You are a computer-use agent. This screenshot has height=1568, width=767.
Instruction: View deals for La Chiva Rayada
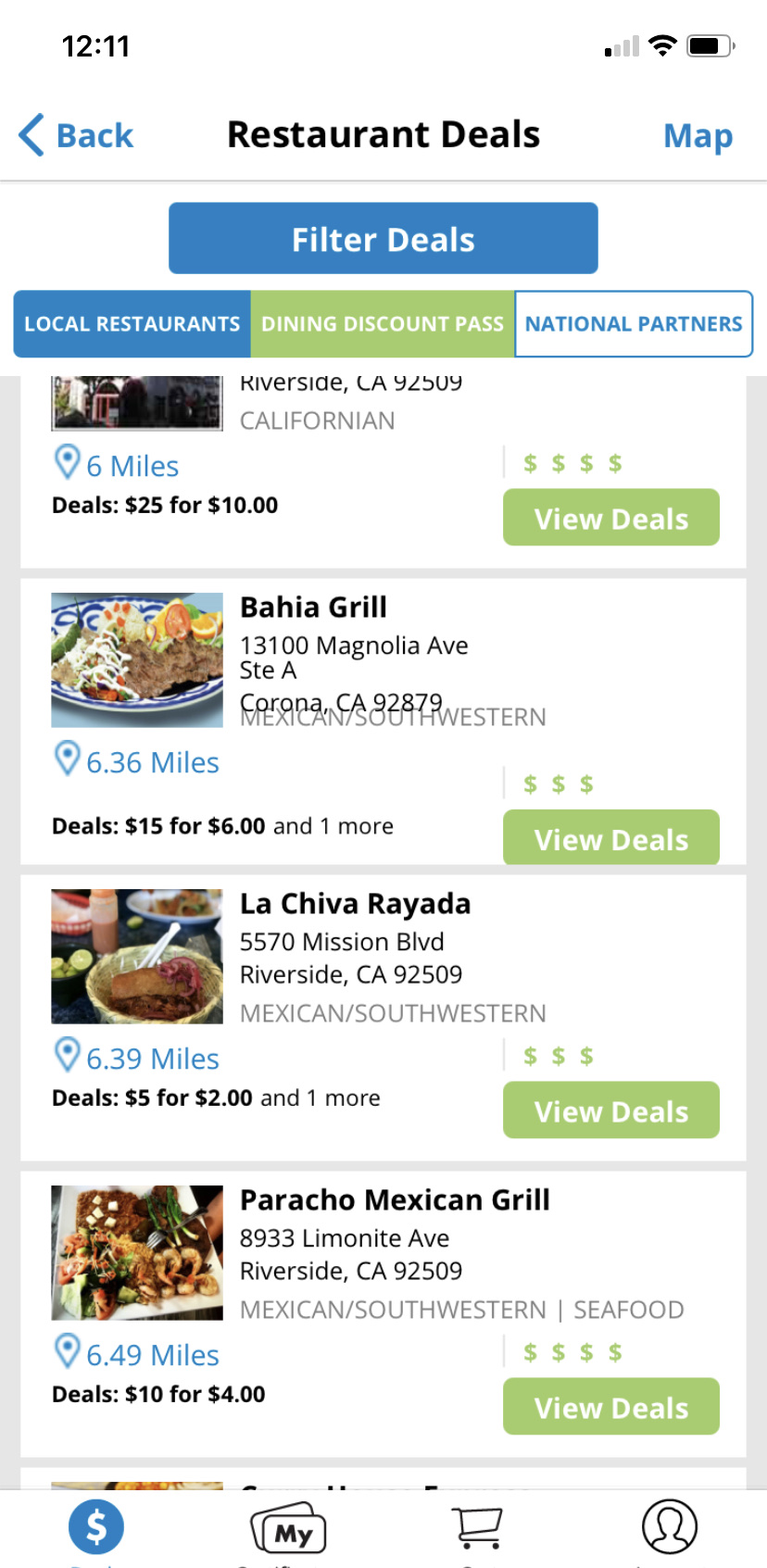[611, 1110]
